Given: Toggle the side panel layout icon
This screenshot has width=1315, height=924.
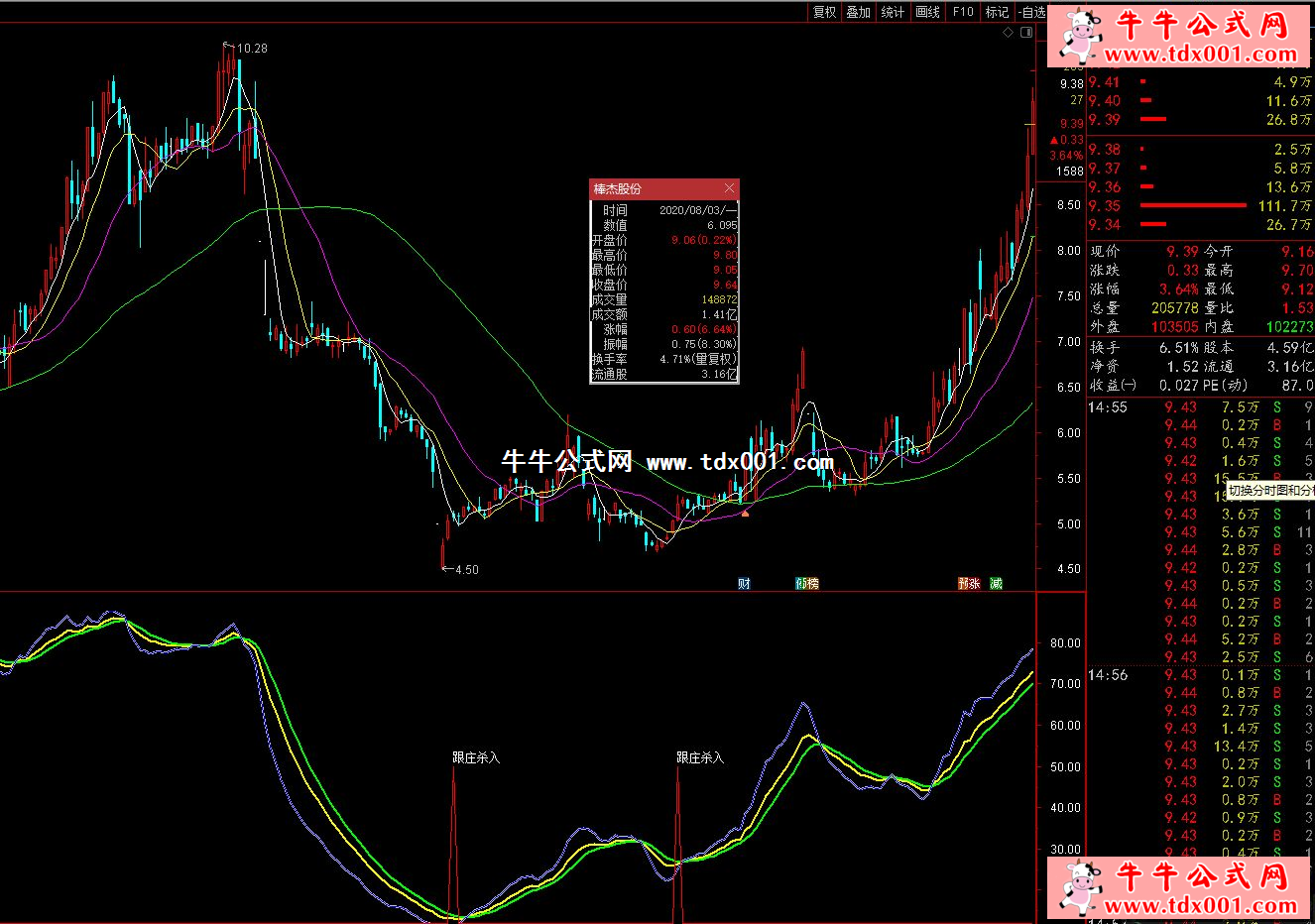Looking at the screenshot, I should click(x=1028, y=33).
